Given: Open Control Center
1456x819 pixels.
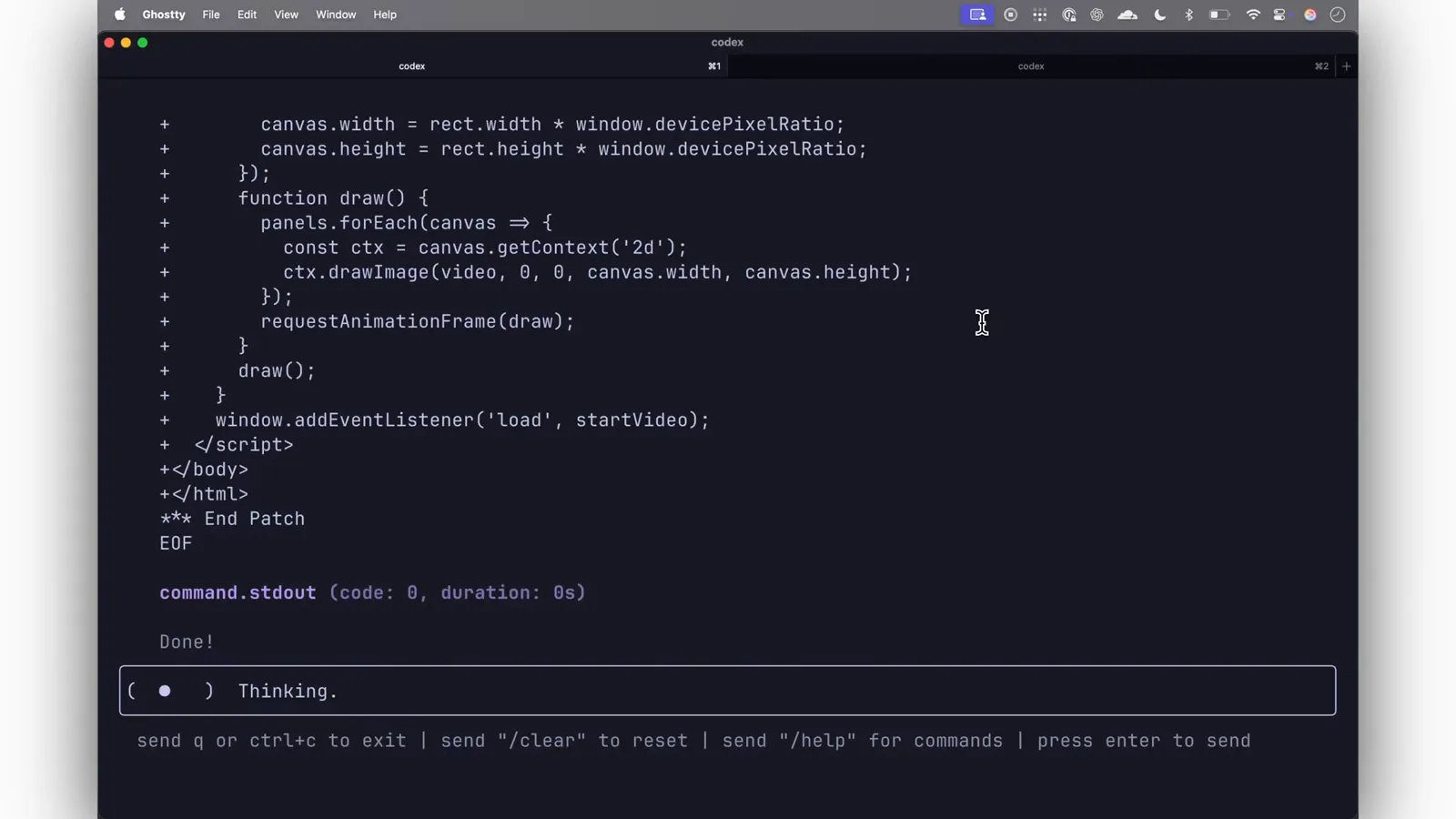Looking at the screenshot, I should click(x=1280, y=15).
